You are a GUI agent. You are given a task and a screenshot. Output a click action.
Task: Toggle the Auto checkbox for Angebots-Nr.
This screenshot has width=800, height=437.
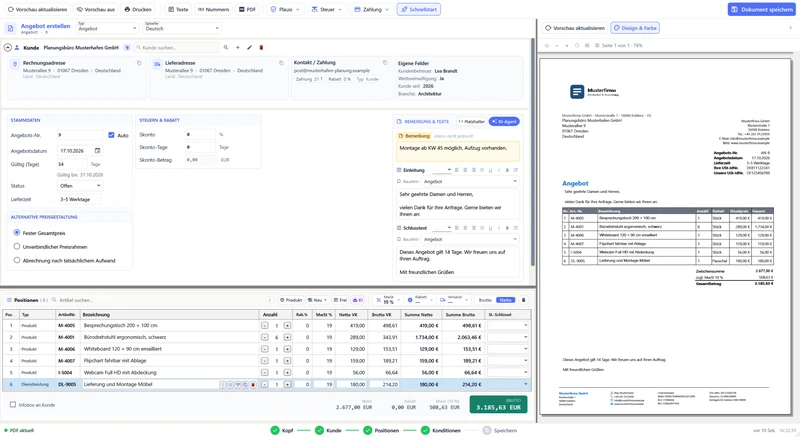(111, 135)
